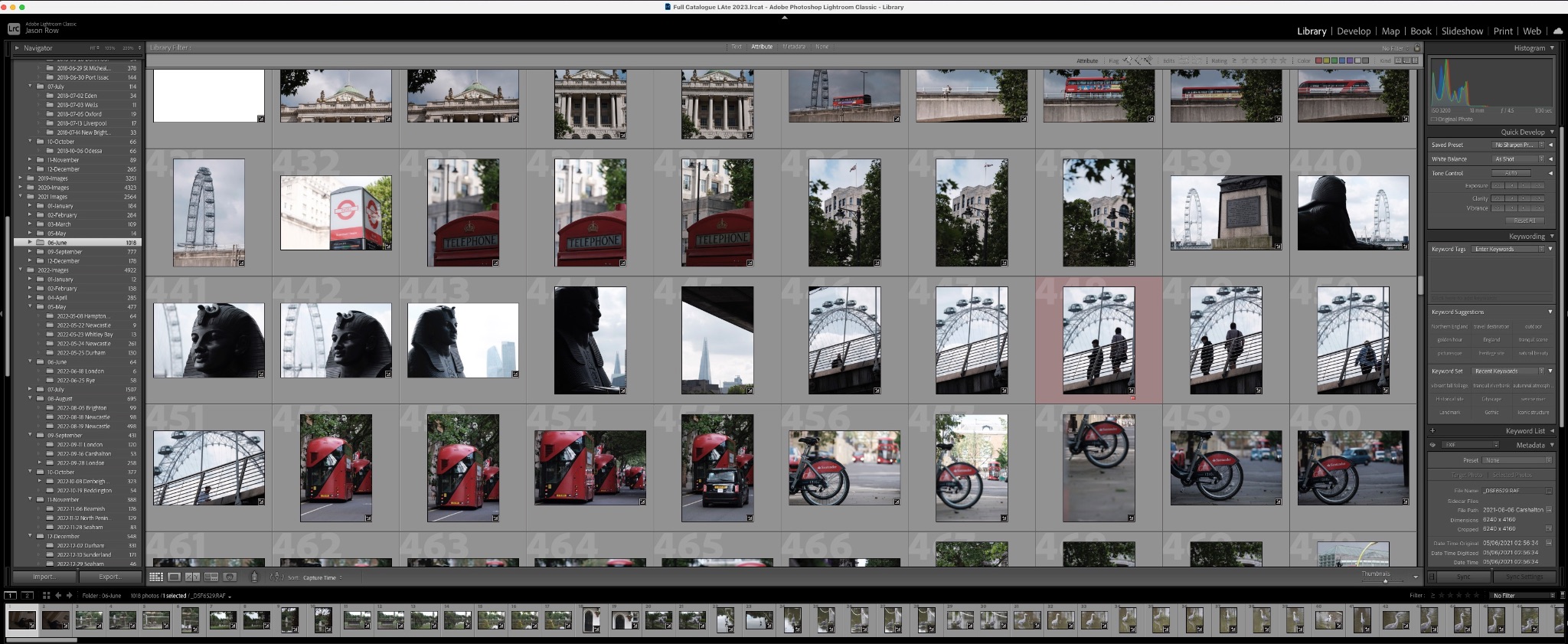Click the cloud sync status icon
This screenshot has height=644, width=1568.
tap(1557, 31)
